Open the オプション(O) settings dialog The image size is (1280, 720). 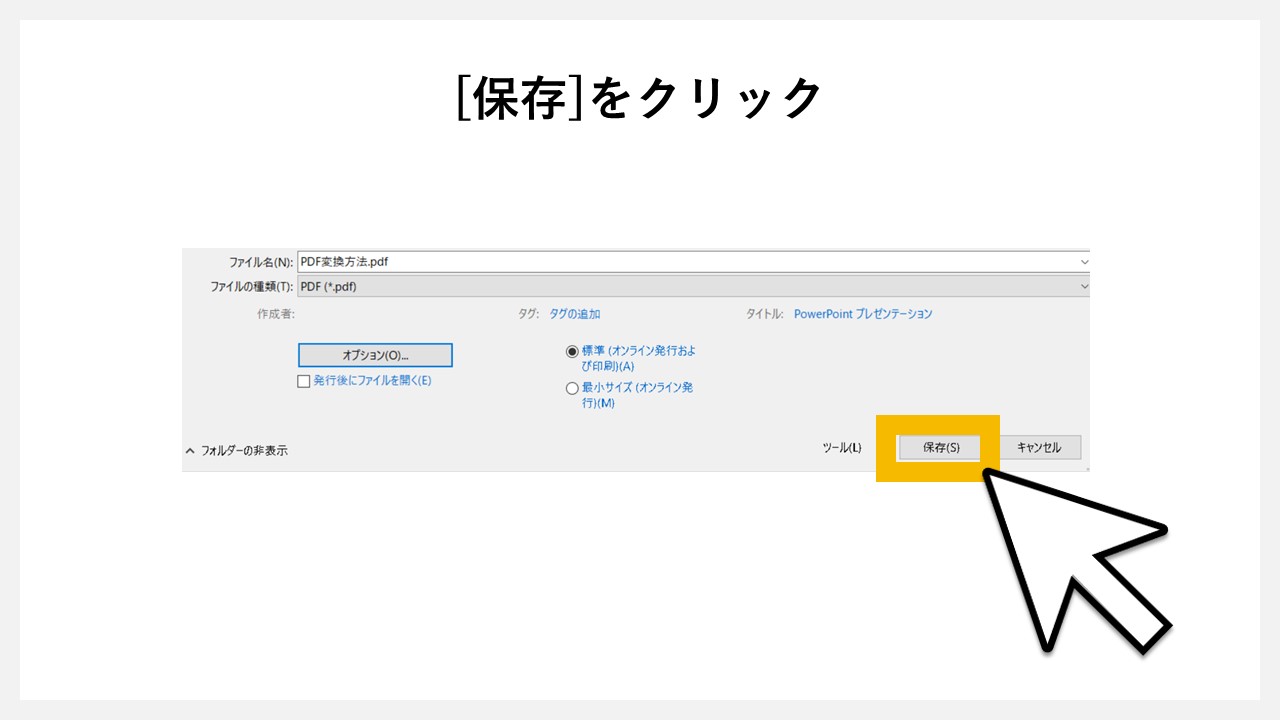pyautogui.click(x=375, y=355)
